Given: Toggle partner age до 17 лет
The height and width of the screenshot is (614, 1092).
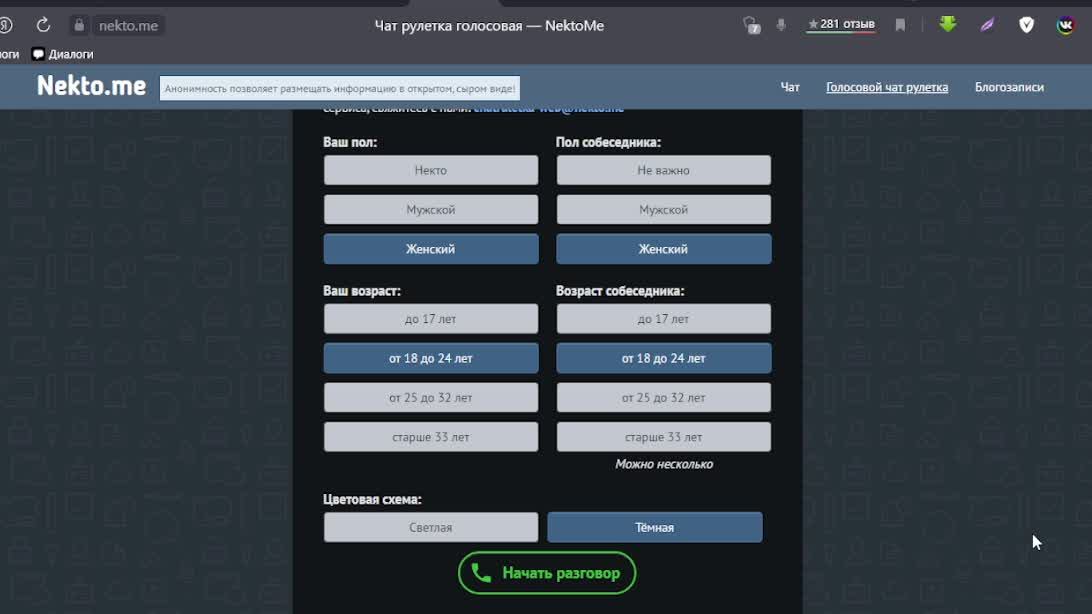Looking at the screenshot, I should (663, 319).
